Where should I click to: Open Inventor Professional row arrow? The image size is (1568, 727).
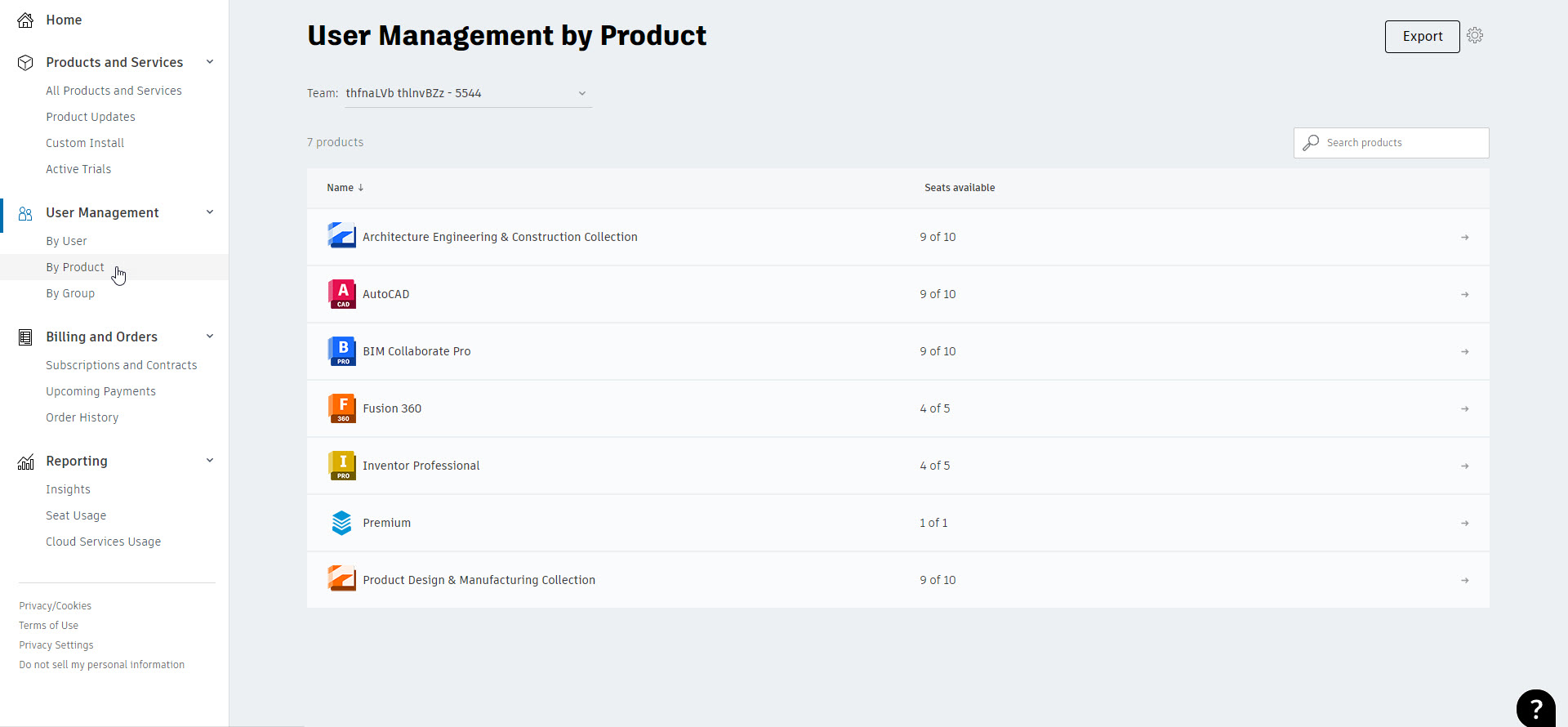1465,466
